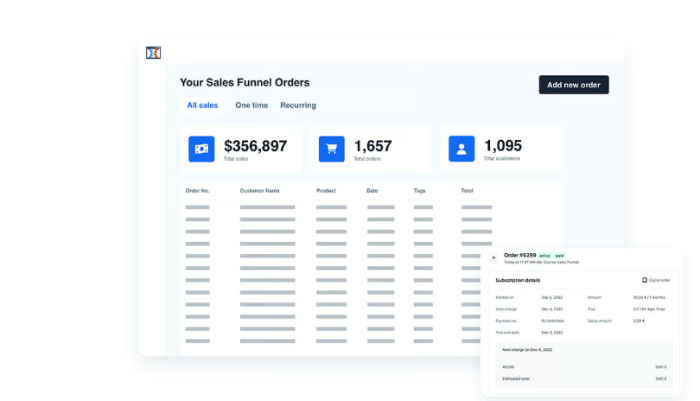Switch to the All sales tab

pos(202,105)
